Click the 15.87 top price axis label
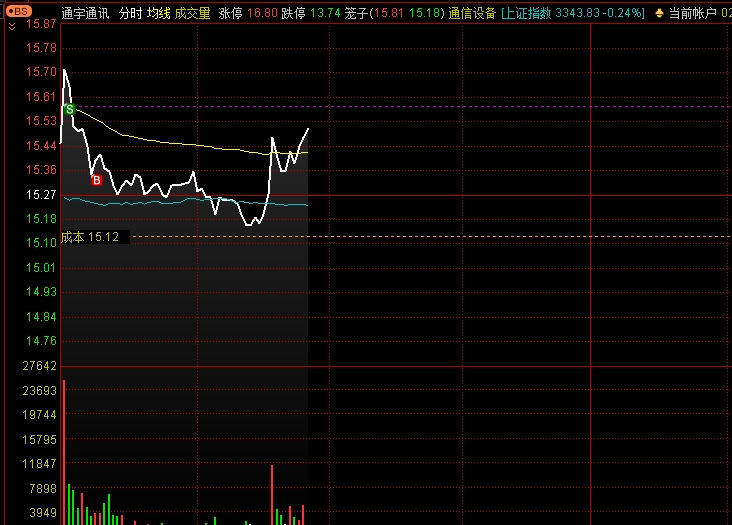 (x=41, y=24)
